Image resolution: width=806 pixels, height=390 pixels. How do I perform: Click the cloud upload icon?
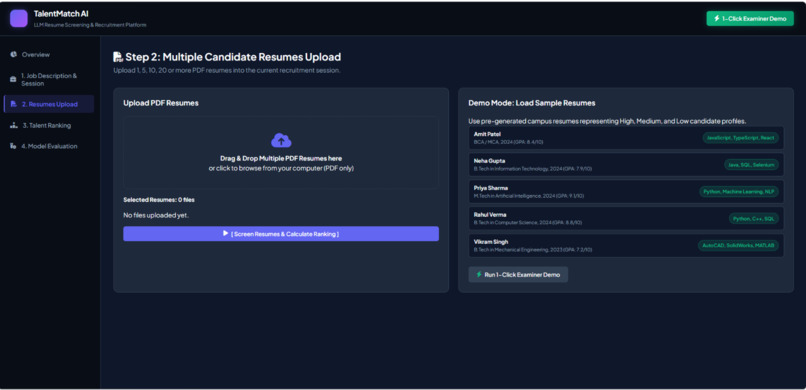pos(281,140)
